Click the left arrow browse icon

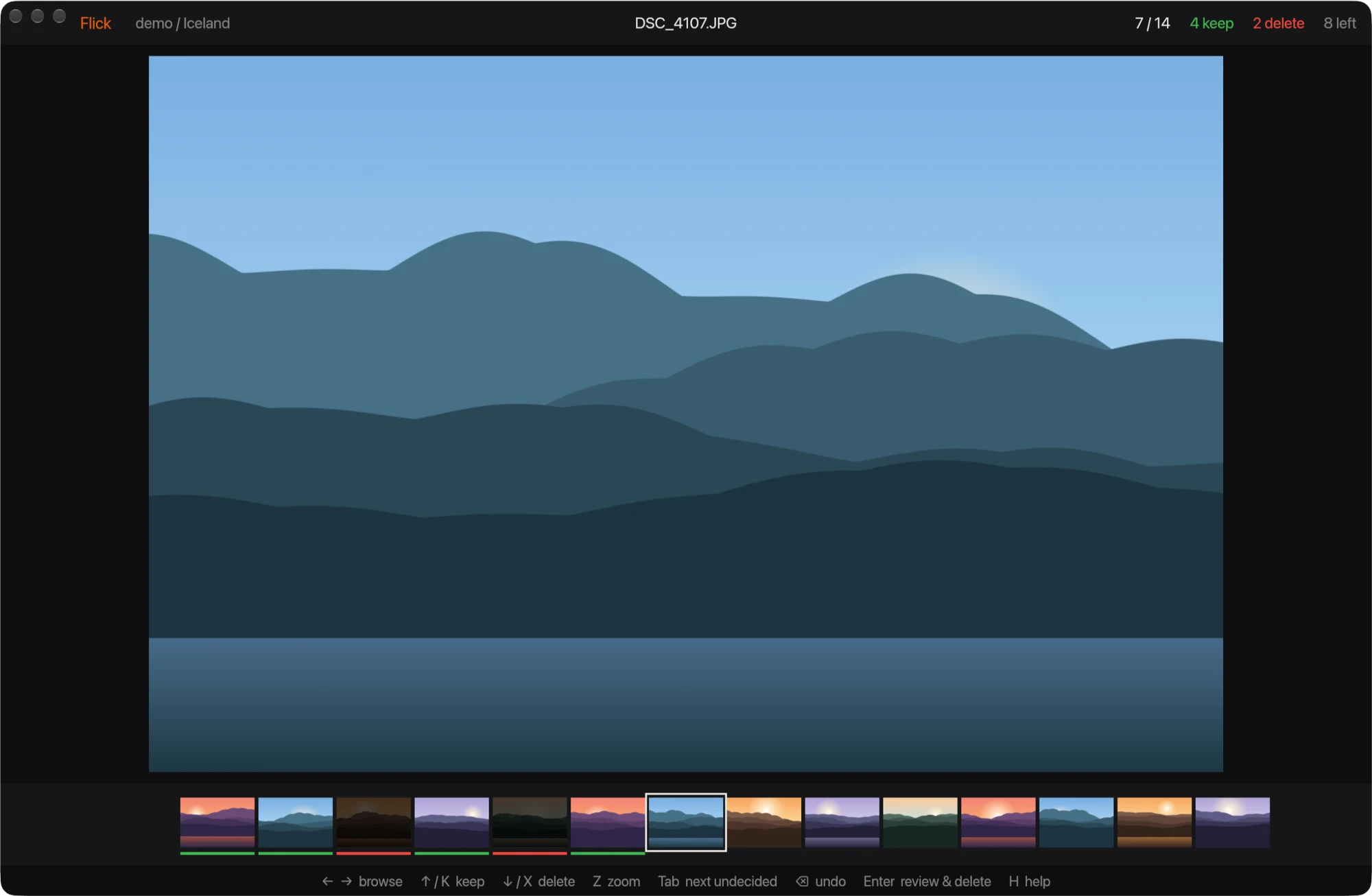327,882
